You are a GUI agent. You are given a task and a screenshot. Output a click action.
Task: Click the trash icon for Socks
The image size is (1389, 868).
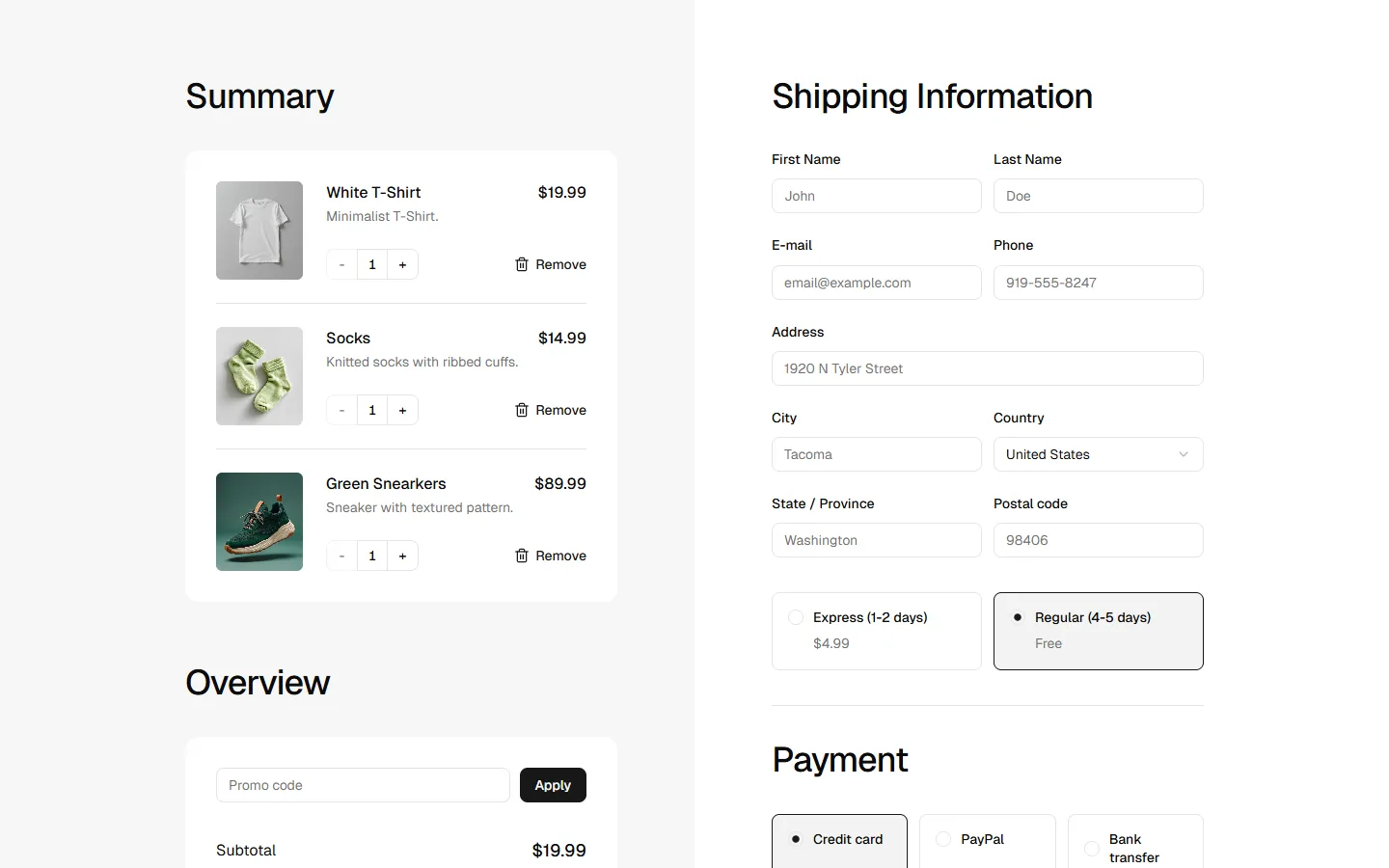coord(522,410)
